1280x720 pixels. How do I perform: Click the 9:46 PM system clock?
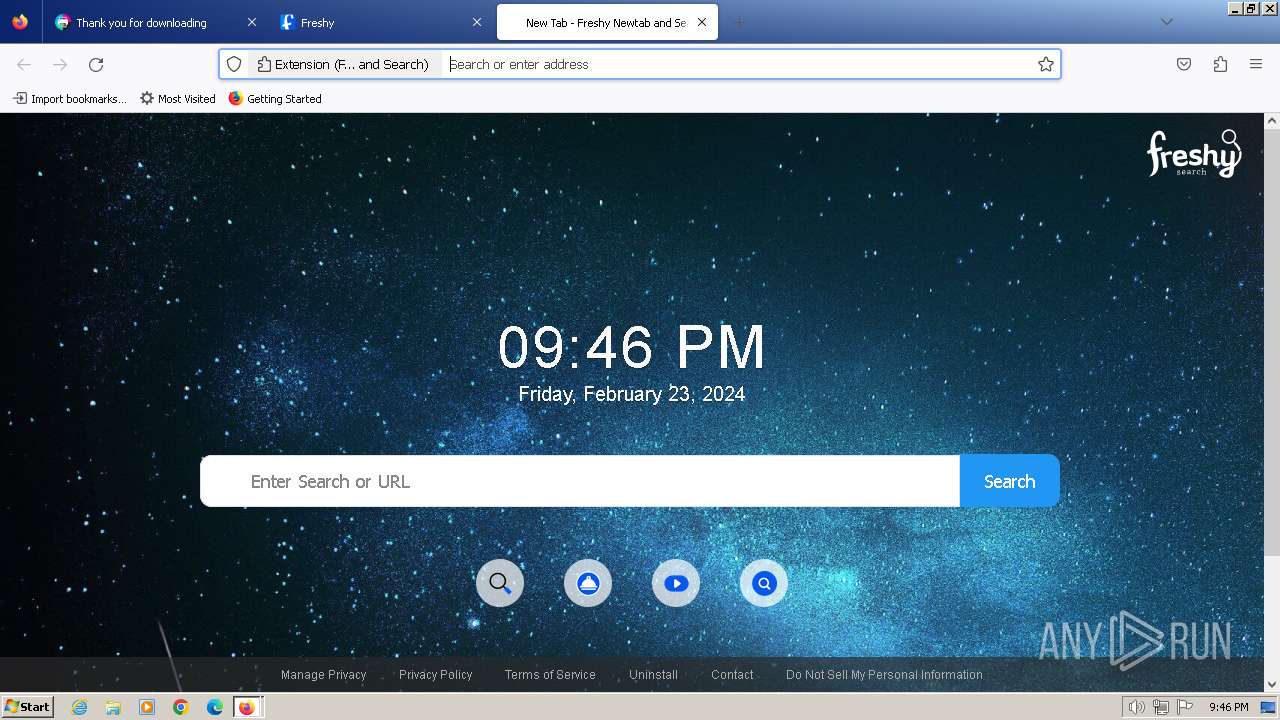[1229, 707]
